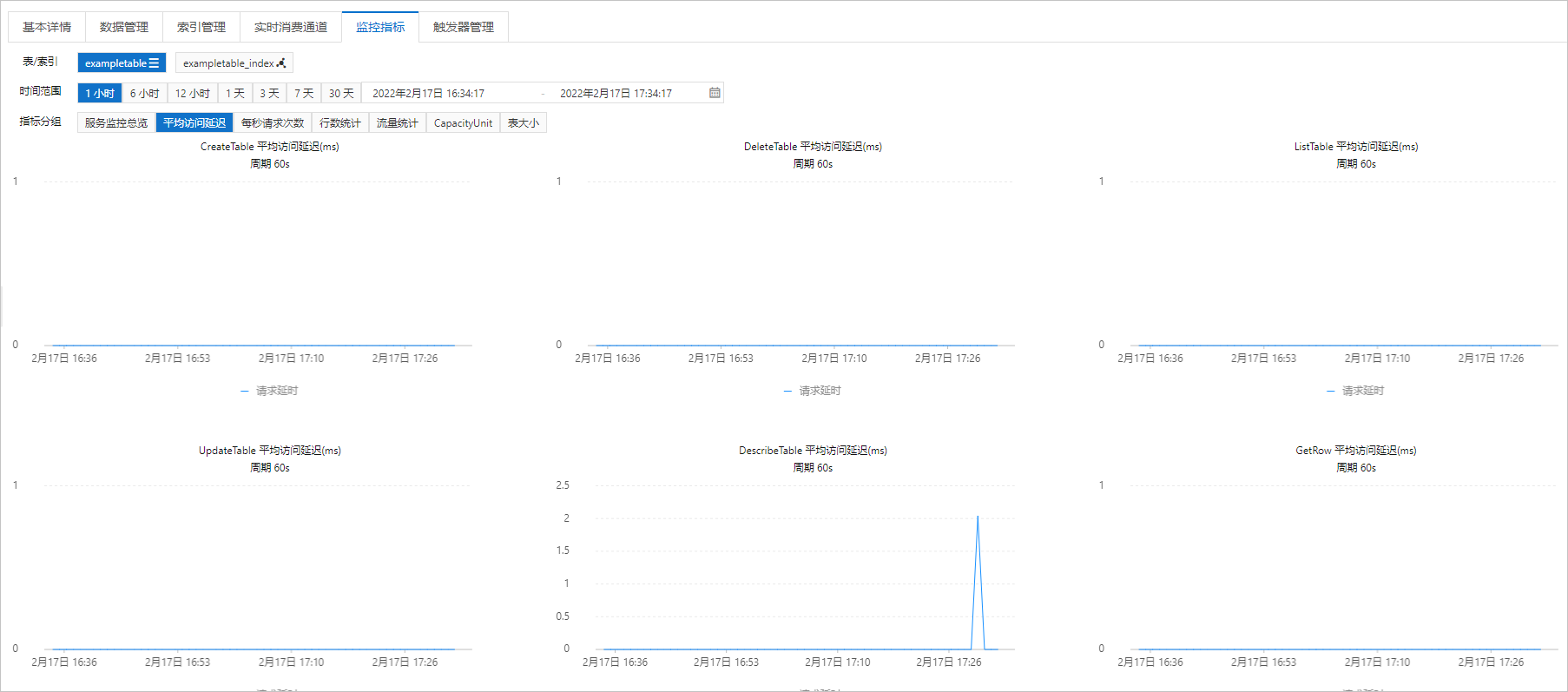
Task: Click the CreateTable 平均访问延迟(ms) chart title
Action: coord(270,147)
